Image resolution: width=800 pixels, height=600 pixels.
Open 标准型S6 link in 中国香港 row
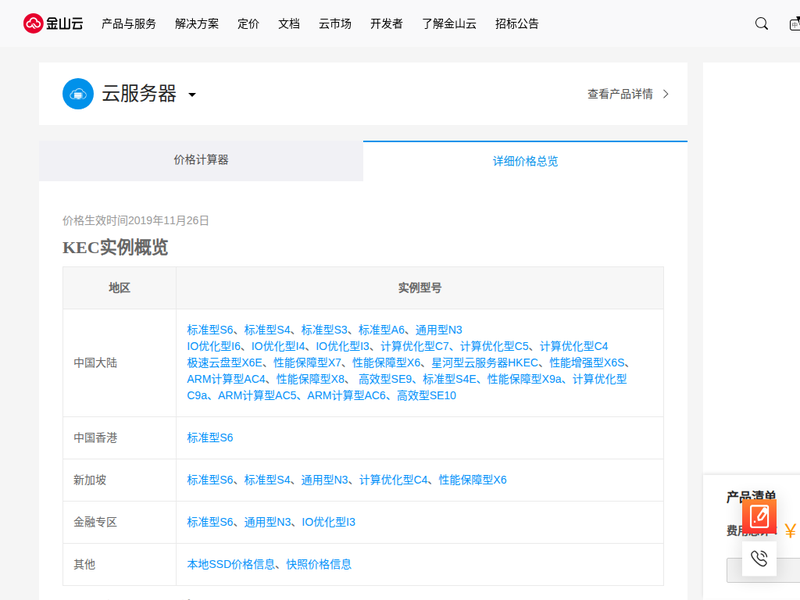click(x=210, y=438)
